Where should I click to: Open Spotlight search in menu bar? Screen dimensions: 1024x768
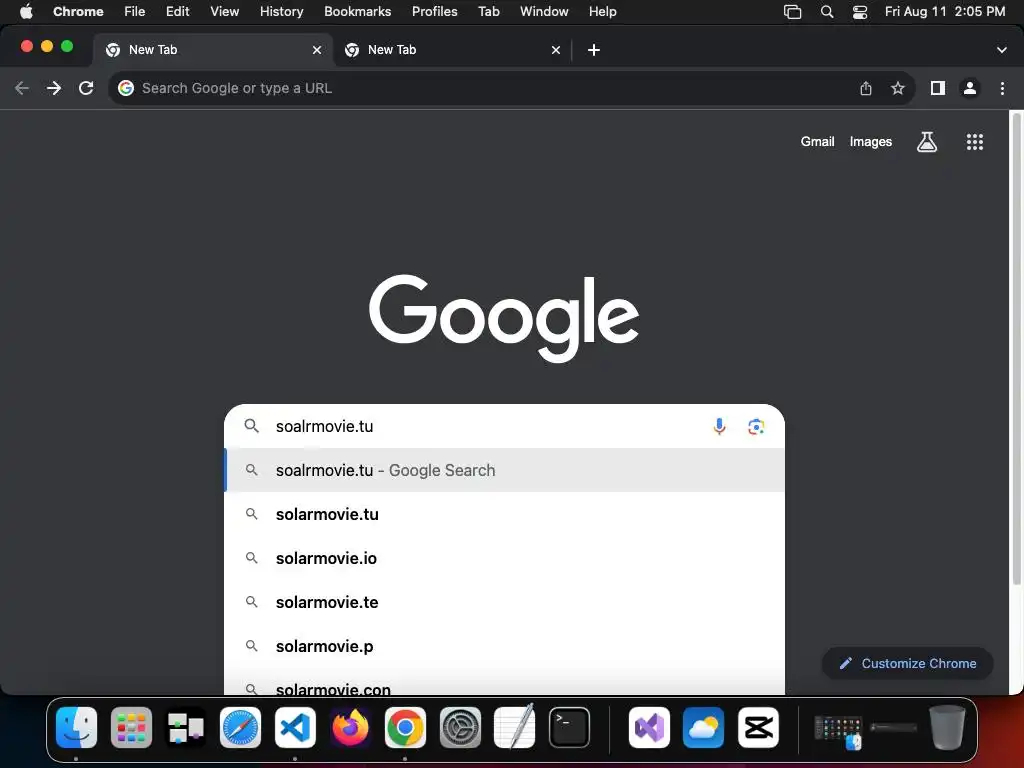827,12
